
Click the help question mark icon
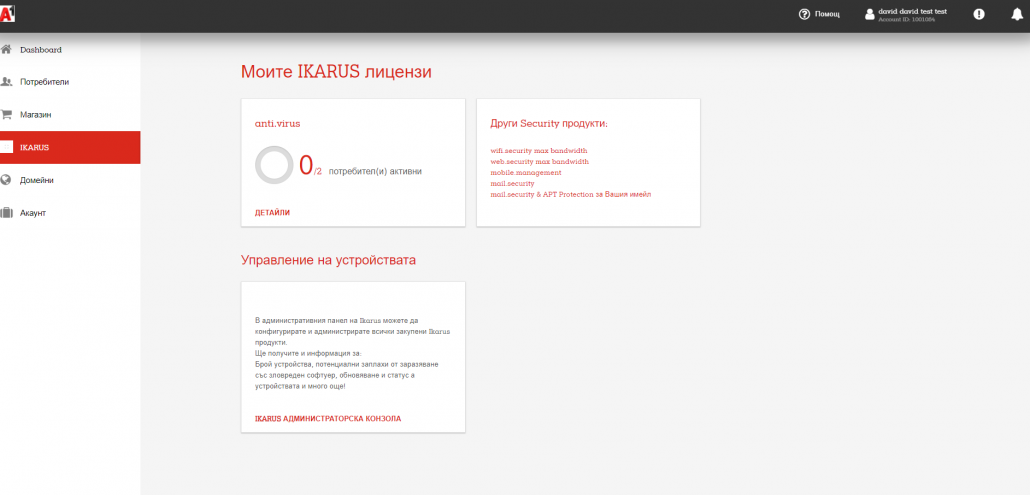tap(804, 14)
